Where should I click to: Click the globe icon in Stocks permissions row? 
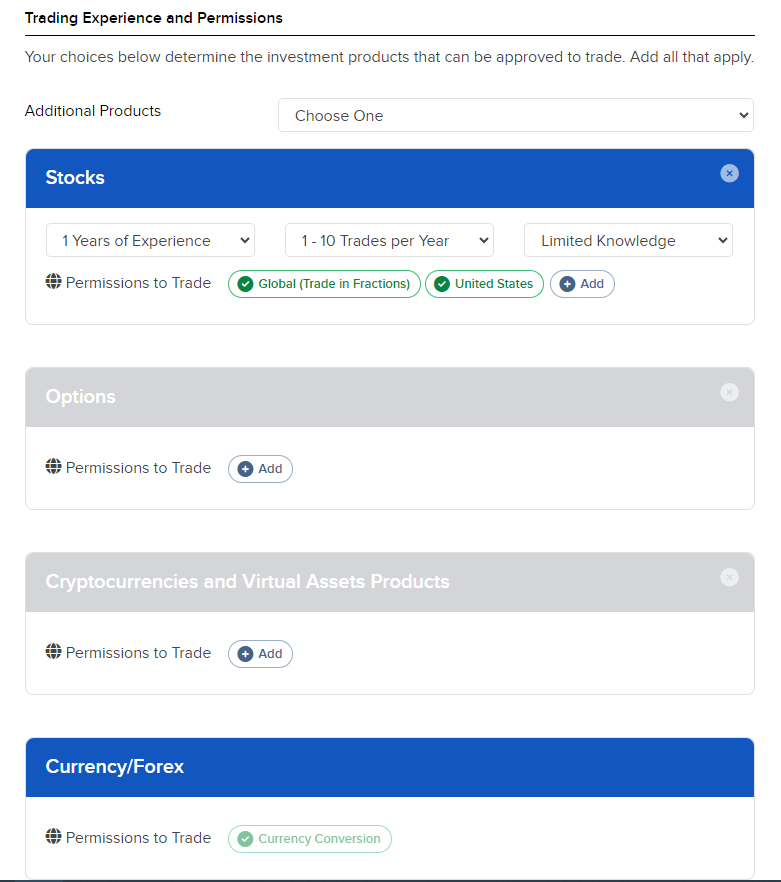[53, 281]
